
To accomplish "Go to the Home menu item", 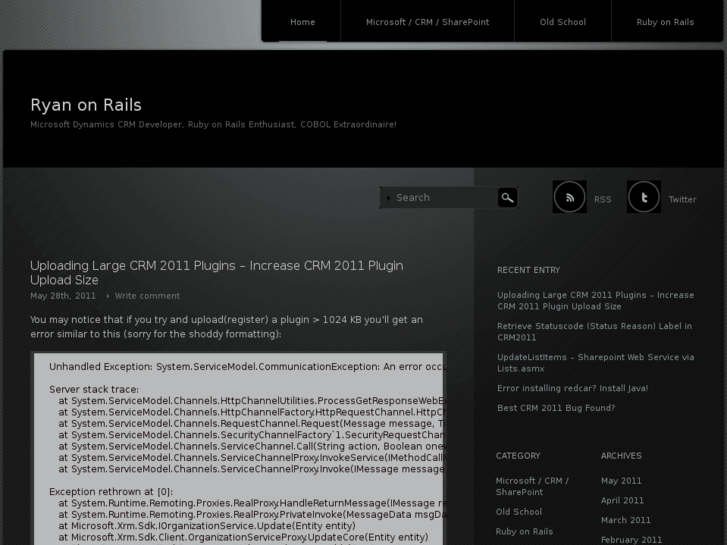I will tap(302, 22).
